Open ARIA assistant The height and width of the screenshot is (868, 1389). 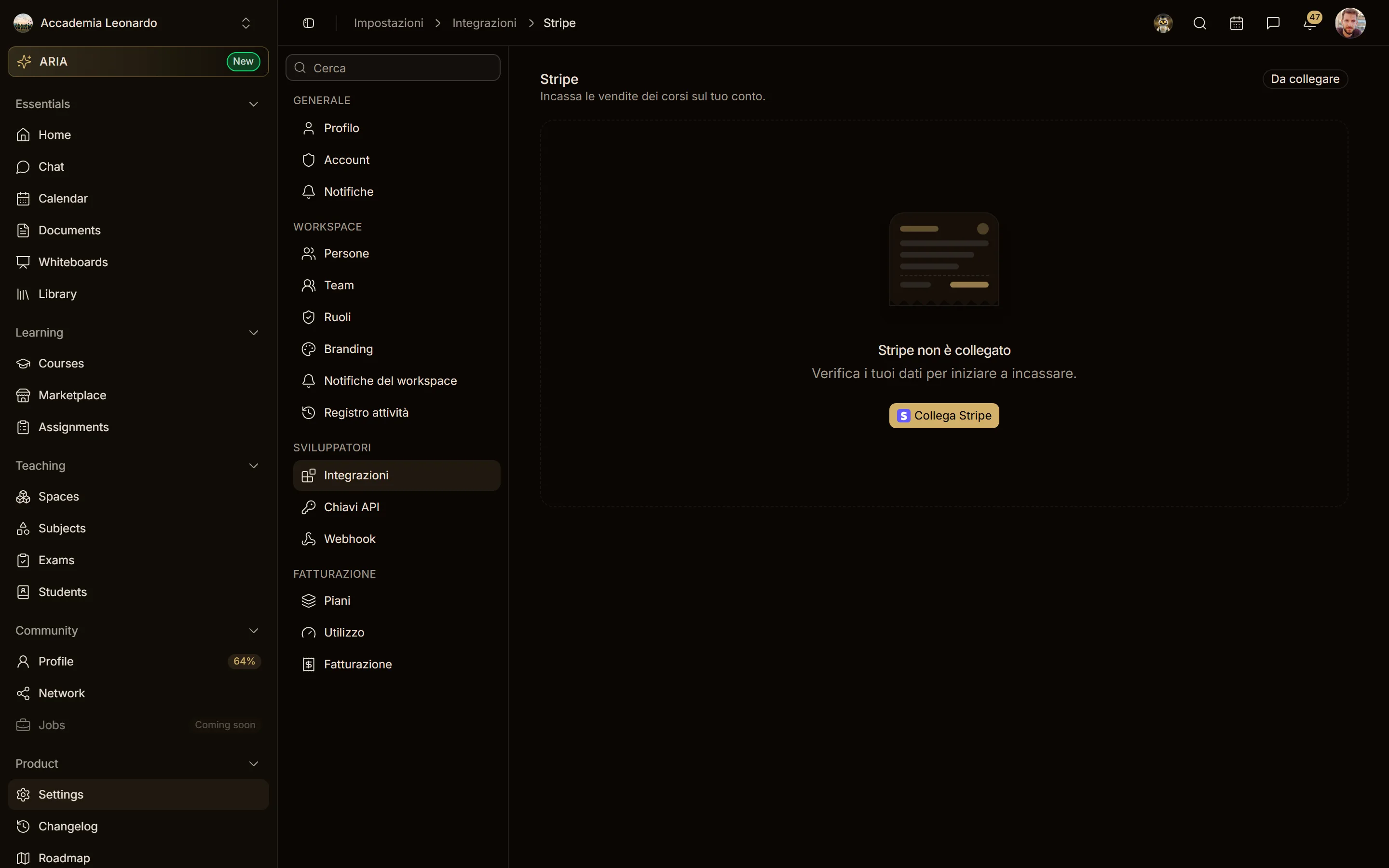[x=138, y=61]
